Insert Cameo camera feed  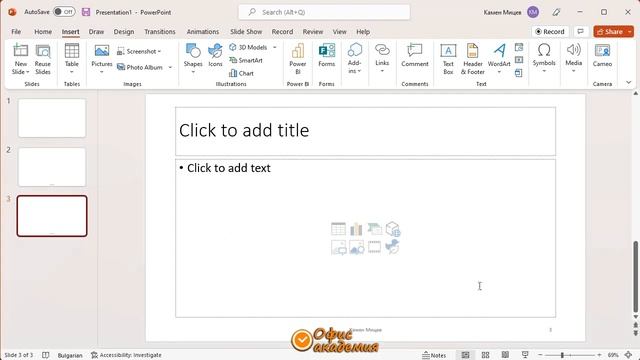coord(602,55)
